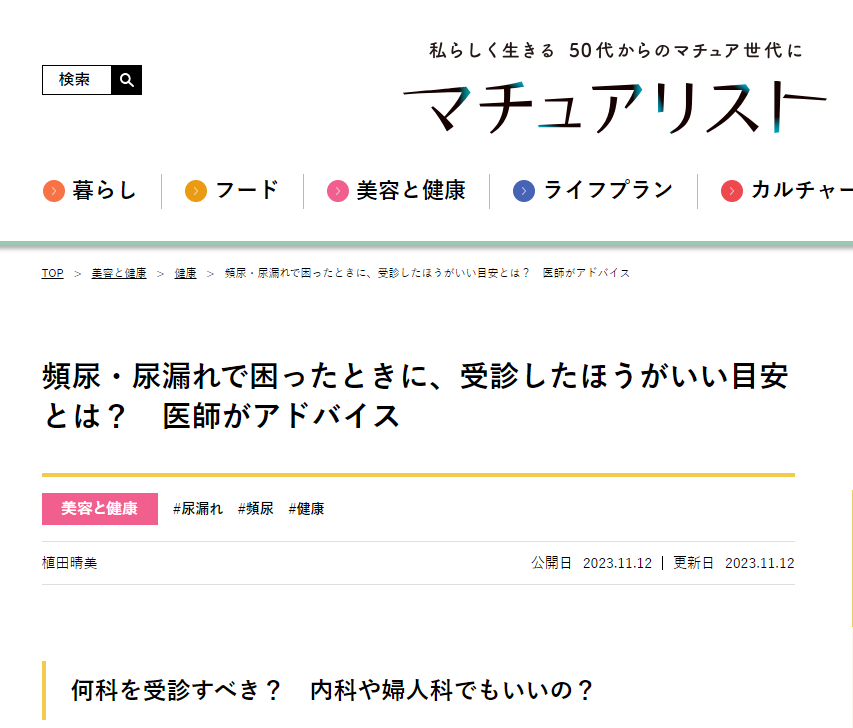Click the 更新日 2023.11.12 date
The image size is (853, 728).
point(734,563)
